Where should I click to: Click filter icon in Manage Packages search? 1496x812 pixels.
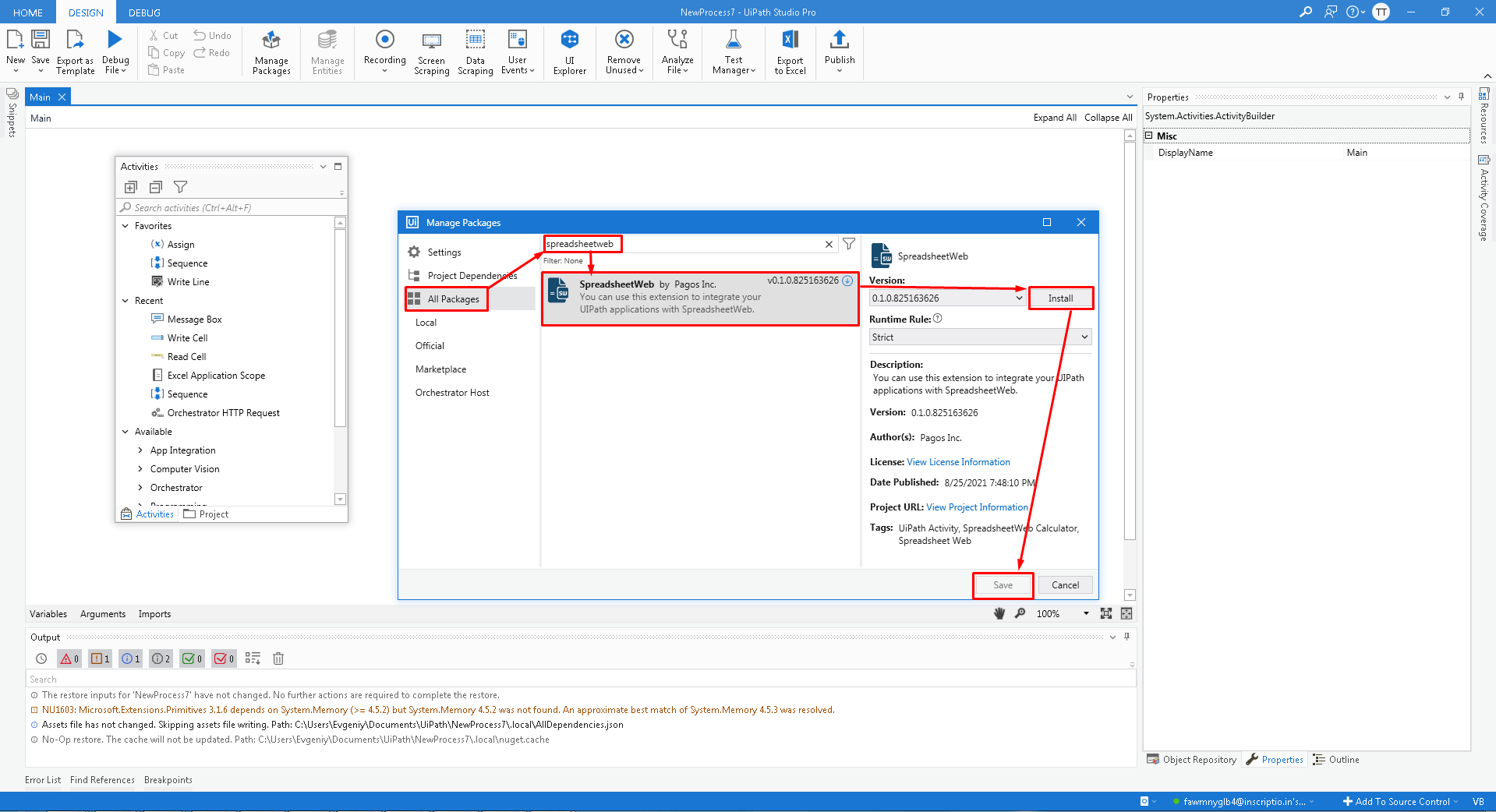[849, 244]
